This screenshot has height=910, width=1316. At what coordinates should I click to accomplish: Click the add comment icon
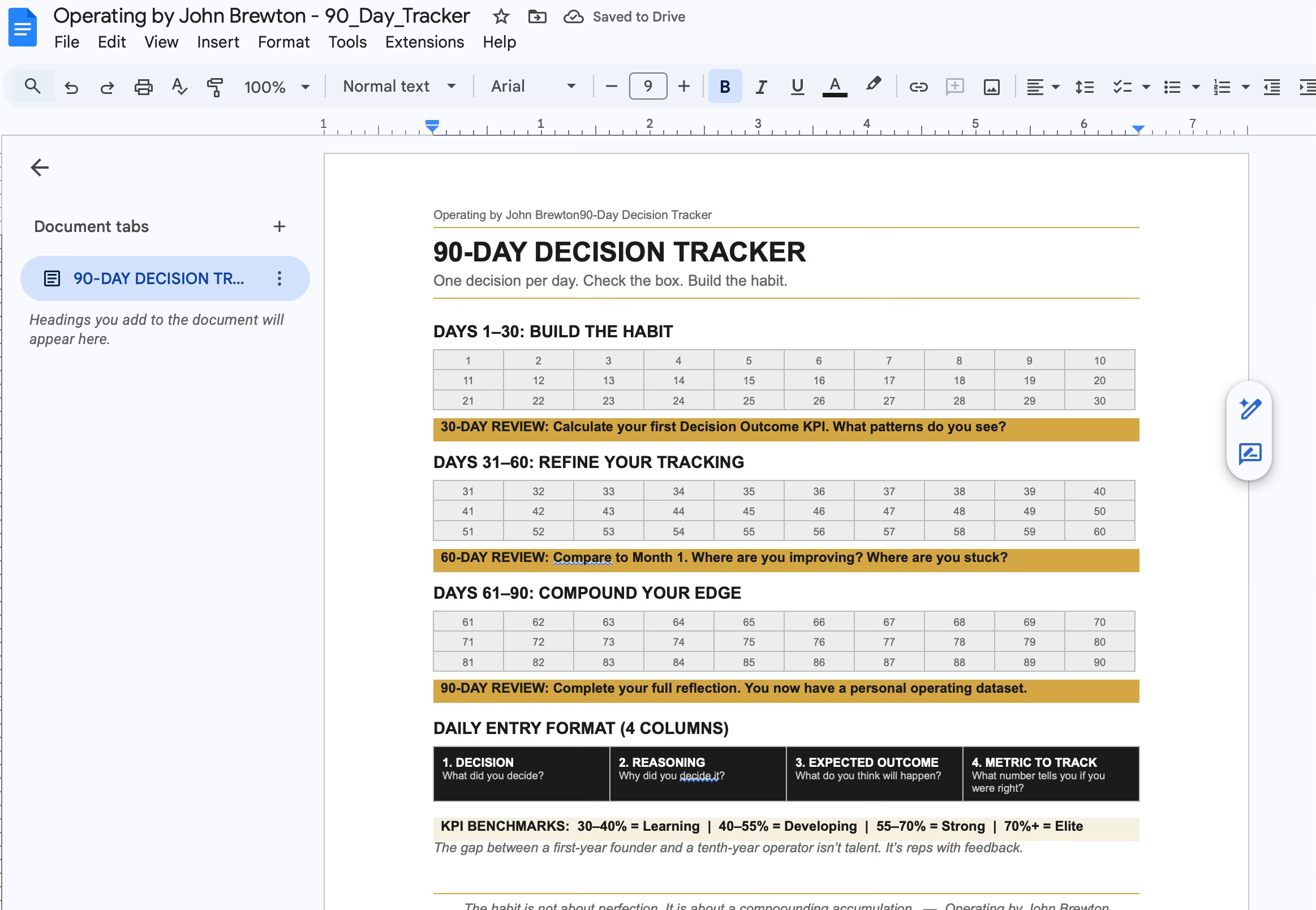pos(954,87)
